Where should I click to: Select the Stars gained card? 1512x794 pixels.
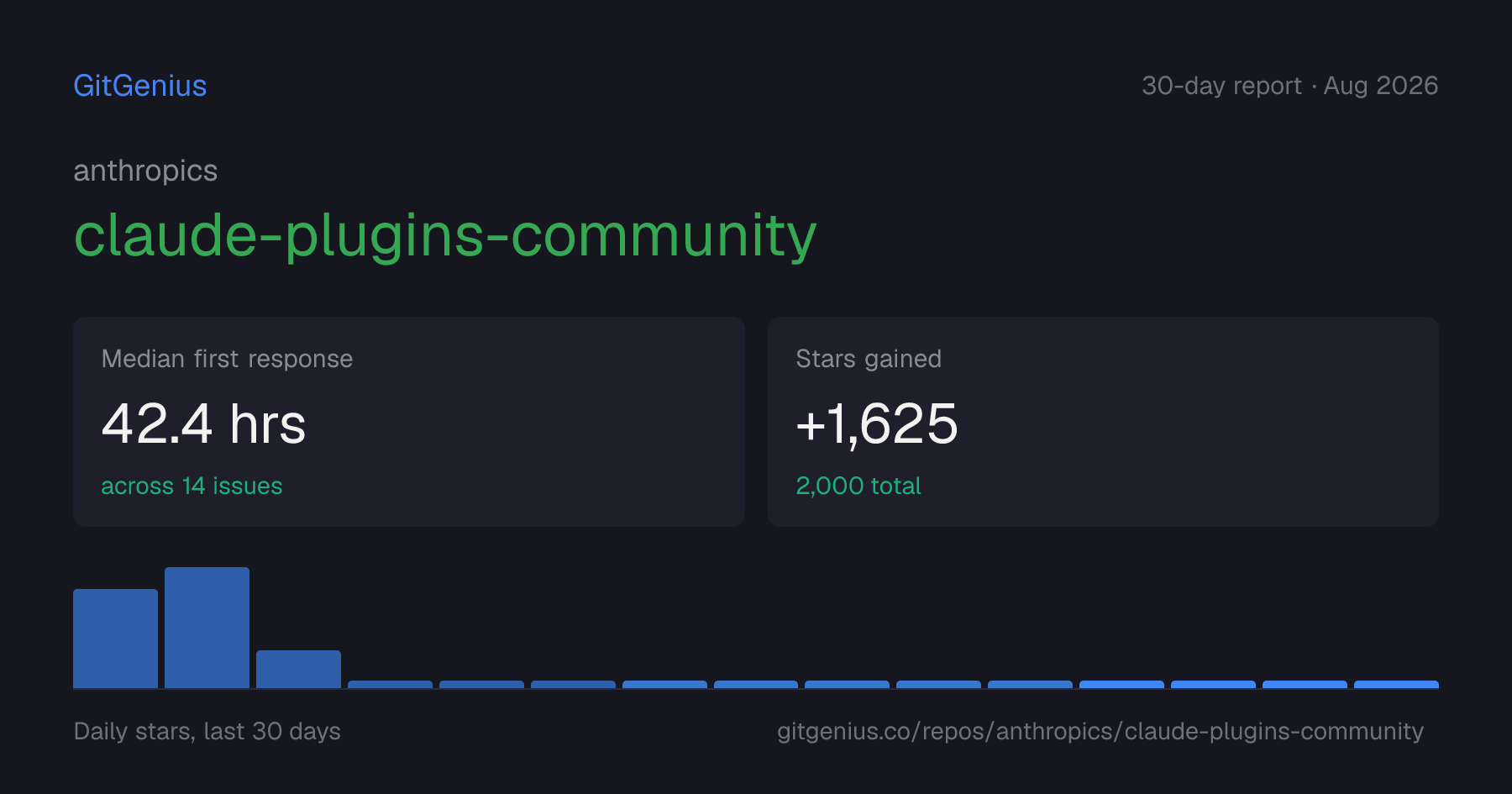[x=1103, y=422]
